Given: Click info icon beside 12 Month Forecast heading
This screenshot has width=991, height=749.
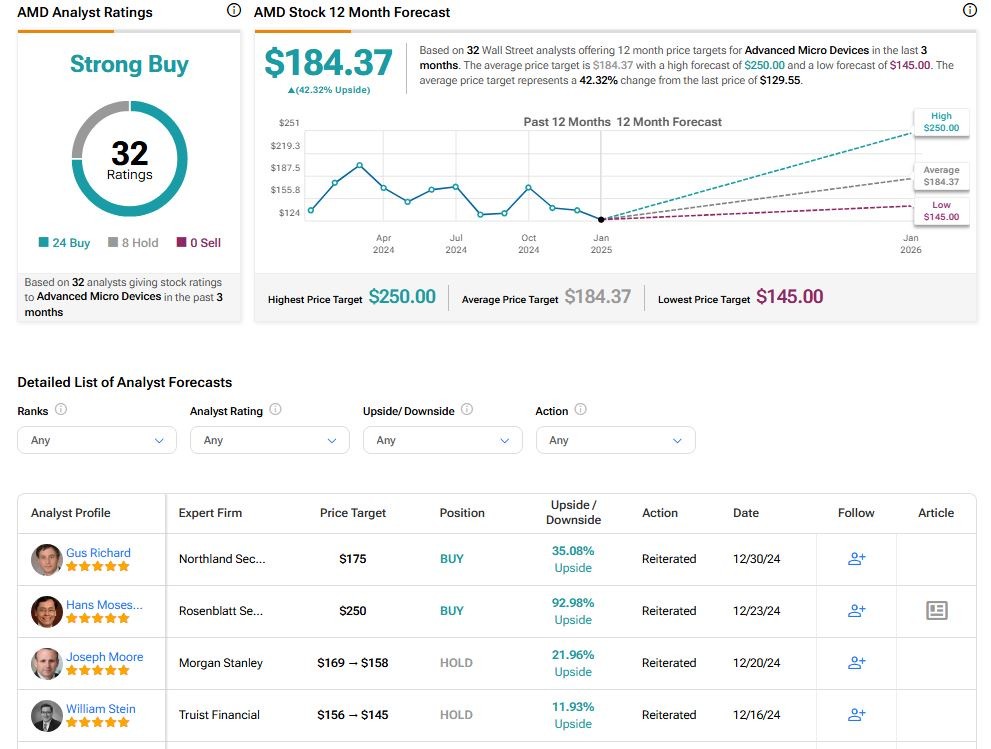Looking at the screenshot, I should [x=969, y=11].
